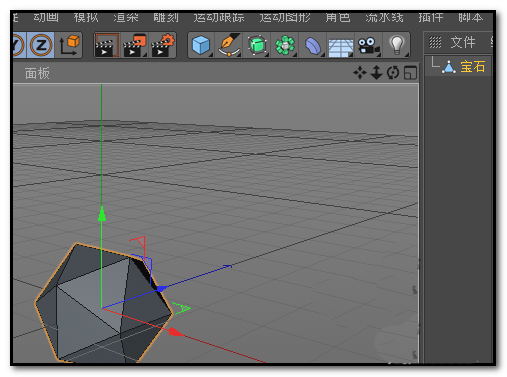Click the blue Z-axis arrow handle
This screenshot has height=377, width=507.
click(162, 288)
